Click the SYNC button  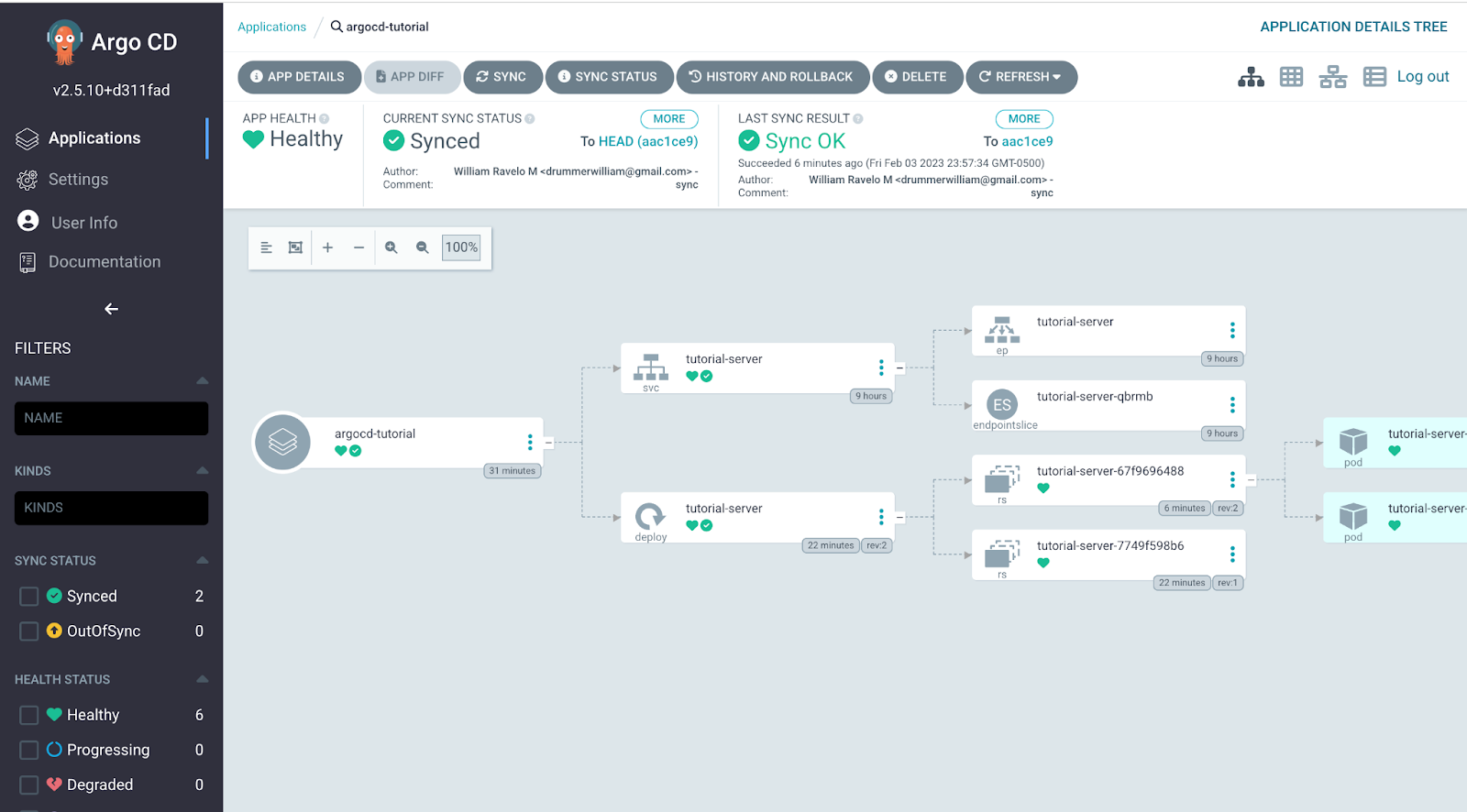click(502, 77)
